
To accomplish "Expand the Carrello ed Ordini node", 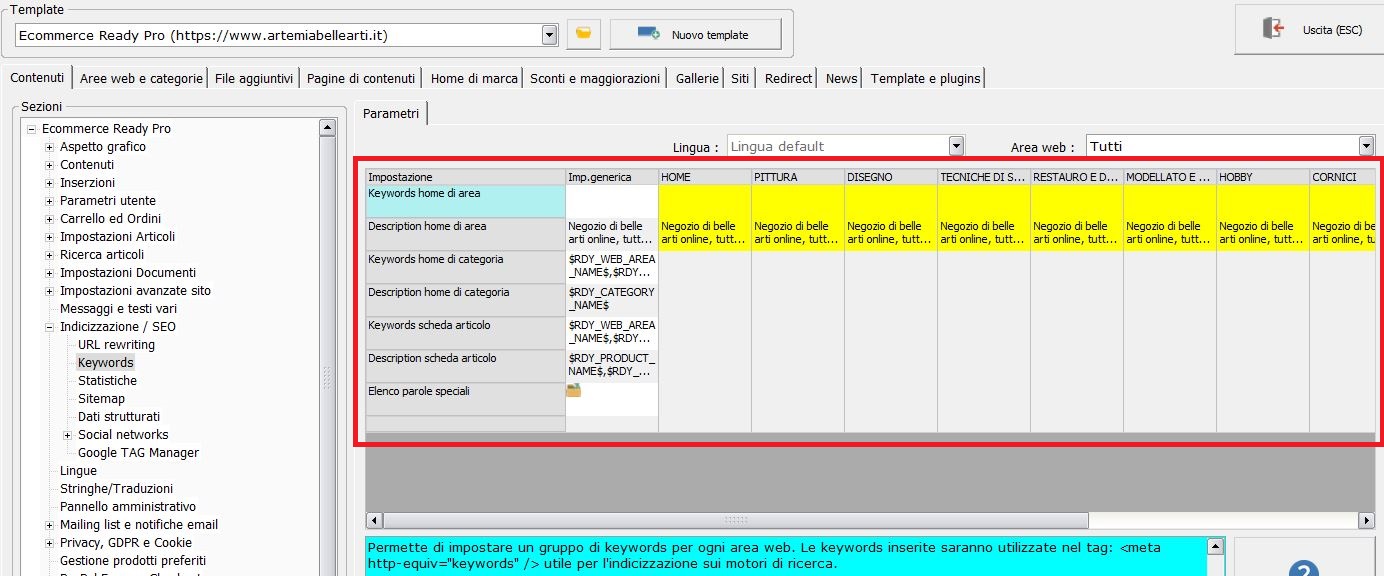I will pos(50,219).
